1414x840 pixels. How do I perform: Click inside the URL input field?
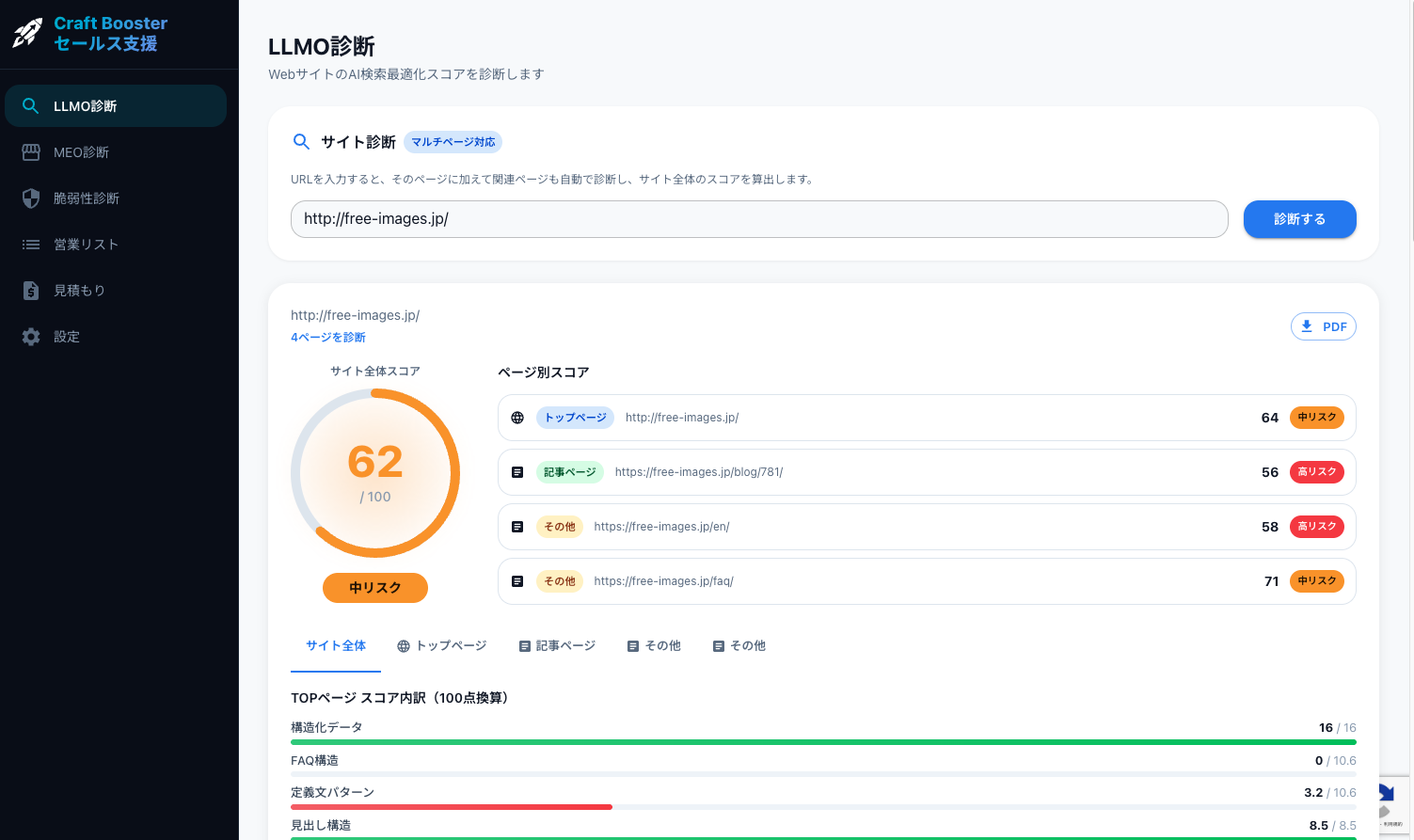coord(758,218)
